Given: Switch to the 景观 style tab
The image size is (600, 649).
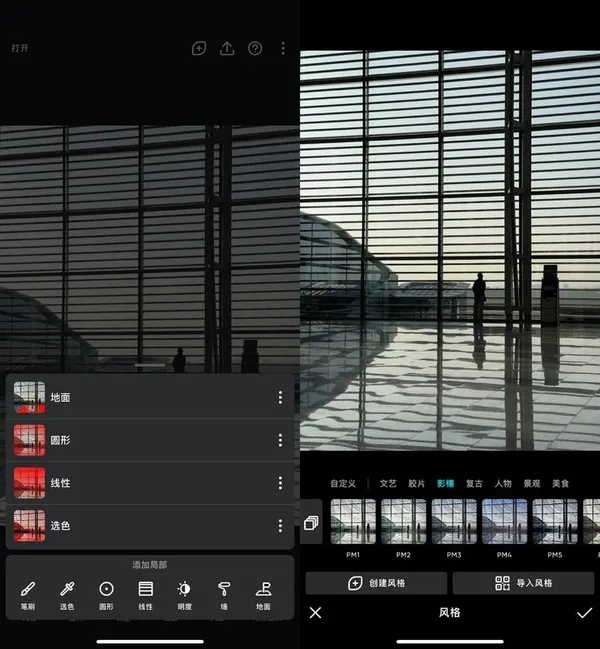Looking at the screenshot, I should (532, 483).
